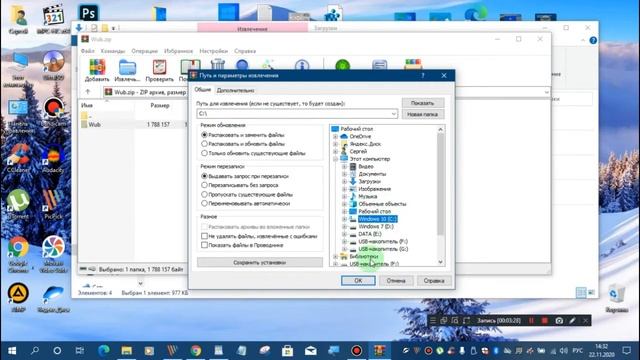640x360 pixels.
Task: Expand the Windows 7 (D:) drive node
Action: [x=344, y=227]
